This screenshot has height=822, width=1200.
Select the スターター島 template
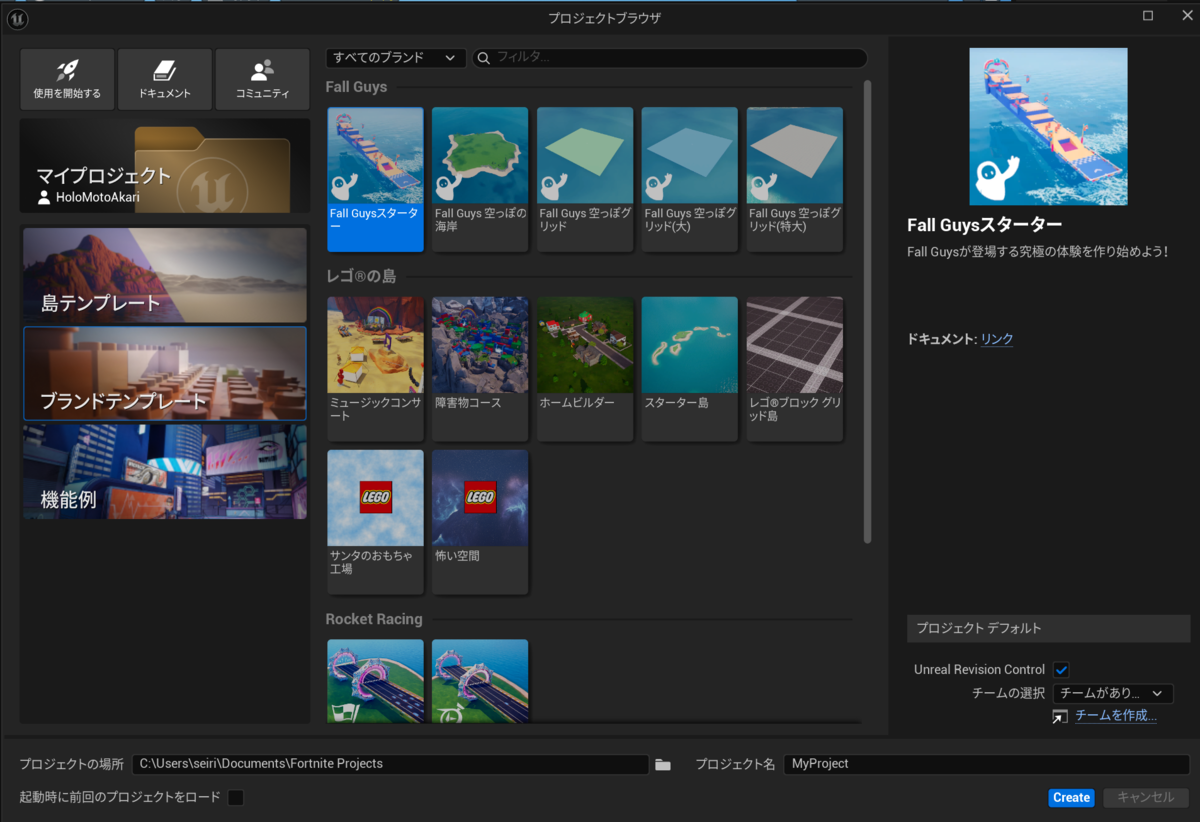tap(690, 369)
